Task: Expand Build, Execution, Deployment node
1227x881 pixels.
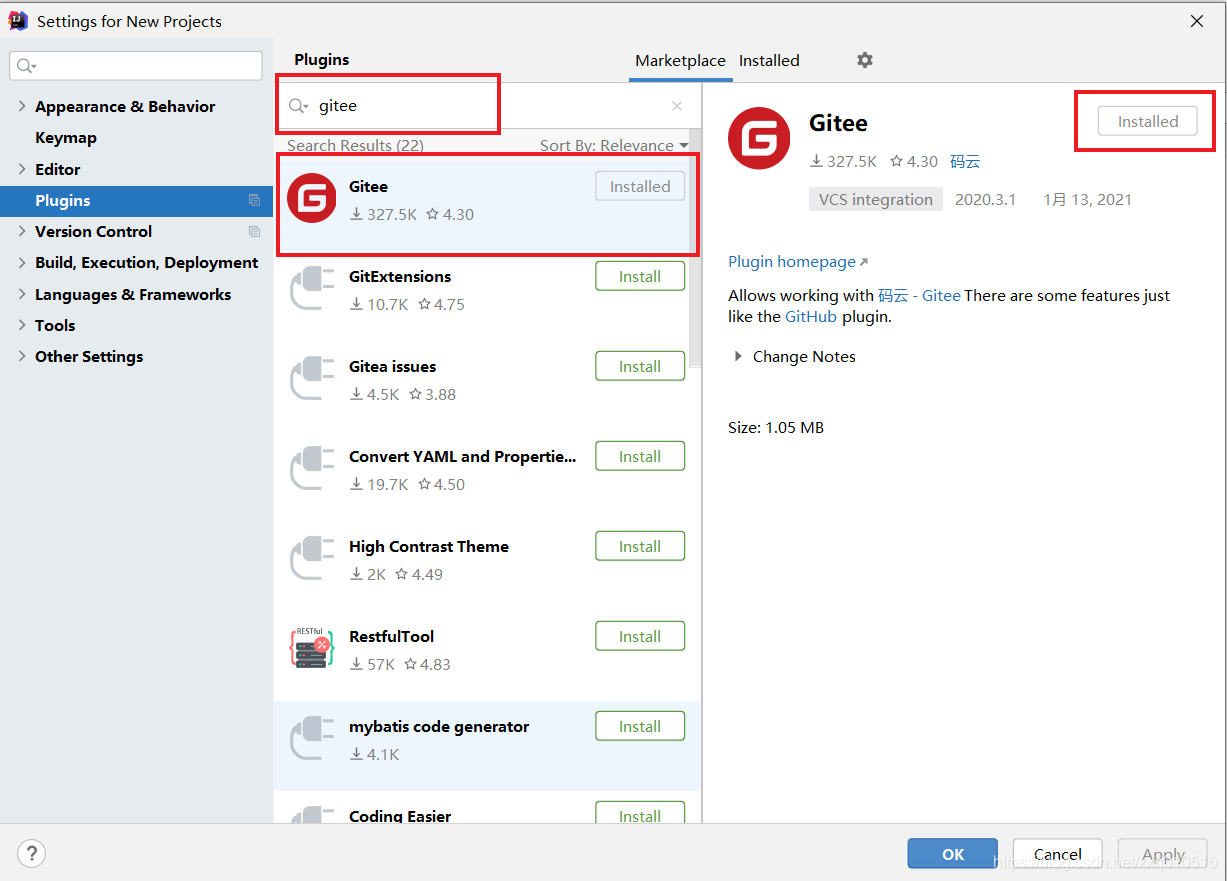Action: click(22, 262)
